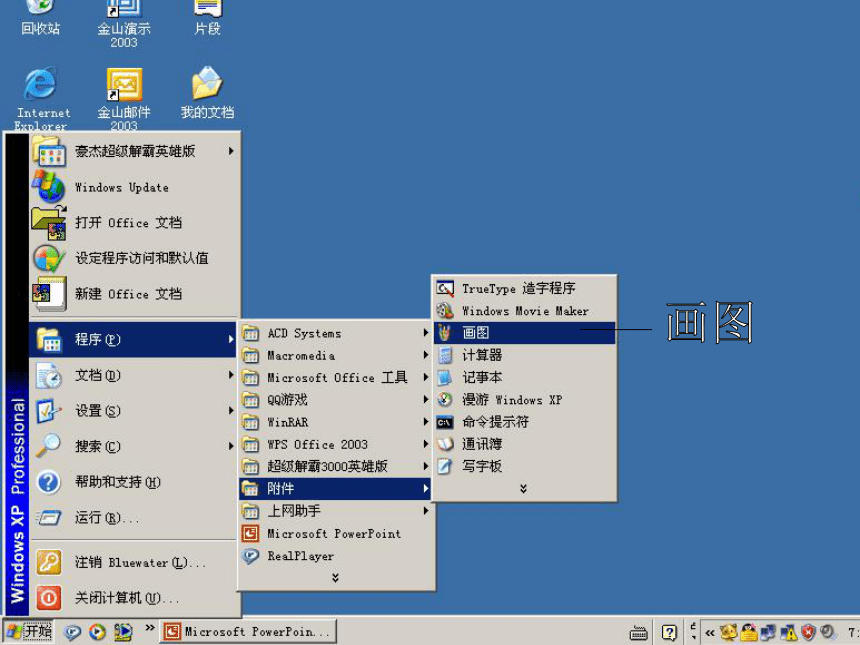Click the 金山邮件 2003 desktop icon
The height and width of the screenshot is (645, 860).
click(x=124, y=84)
